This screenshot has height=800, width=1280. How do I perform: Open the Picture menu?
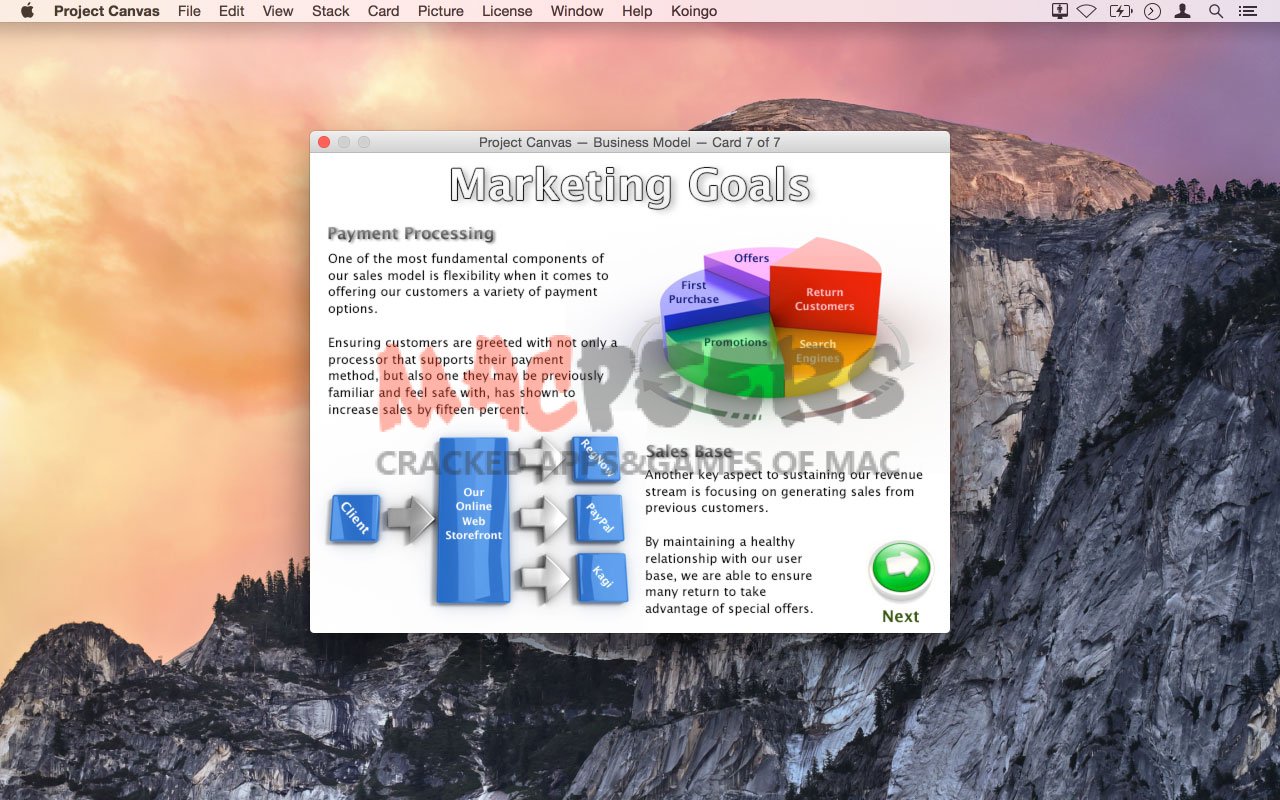point(441,11)
